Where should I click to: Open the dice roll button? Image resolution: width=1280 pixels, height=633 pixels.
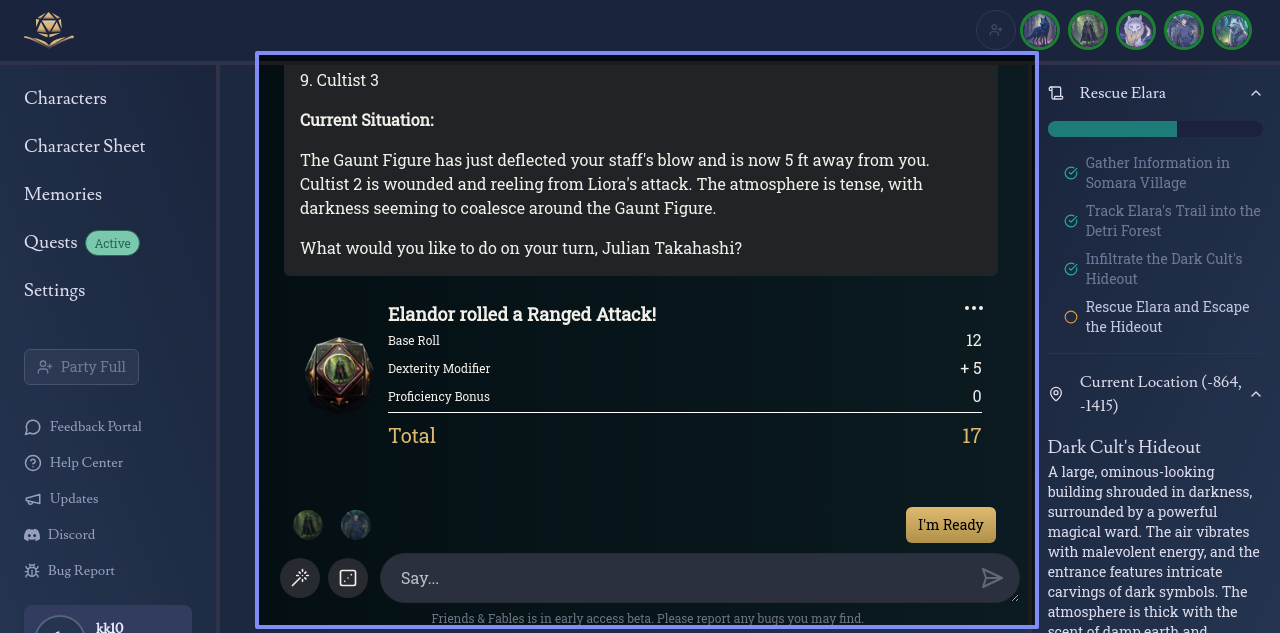348,578
